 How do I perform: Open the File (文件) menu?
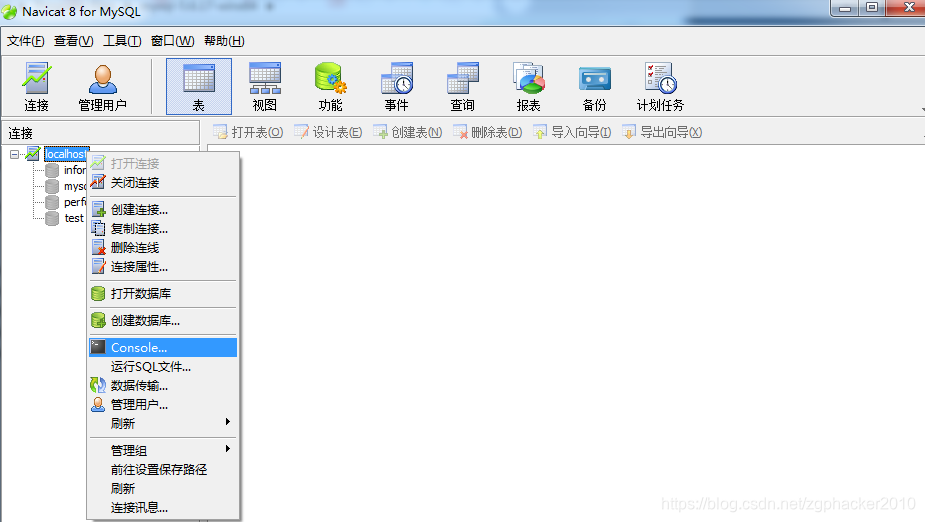click(x=25, y=41)
